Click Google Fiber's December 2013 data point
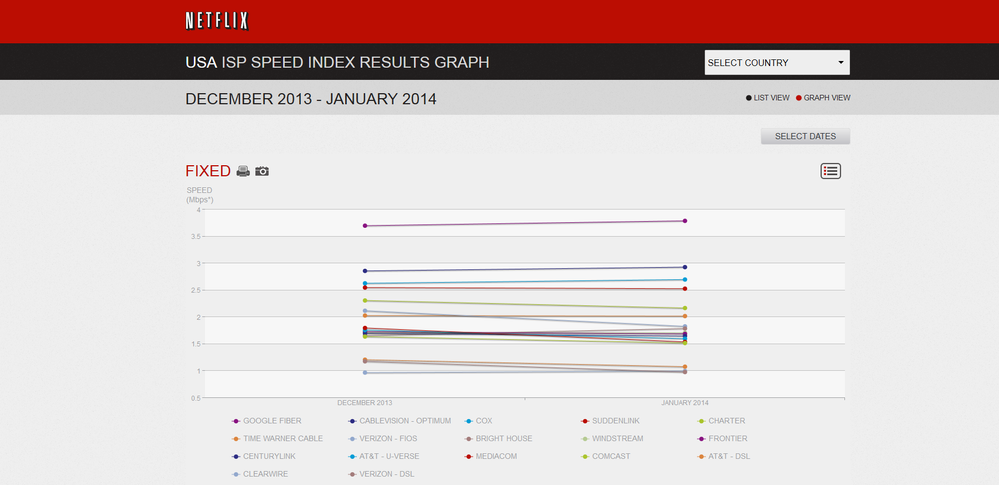Screen dimensions: 999x485 point(364,226)
